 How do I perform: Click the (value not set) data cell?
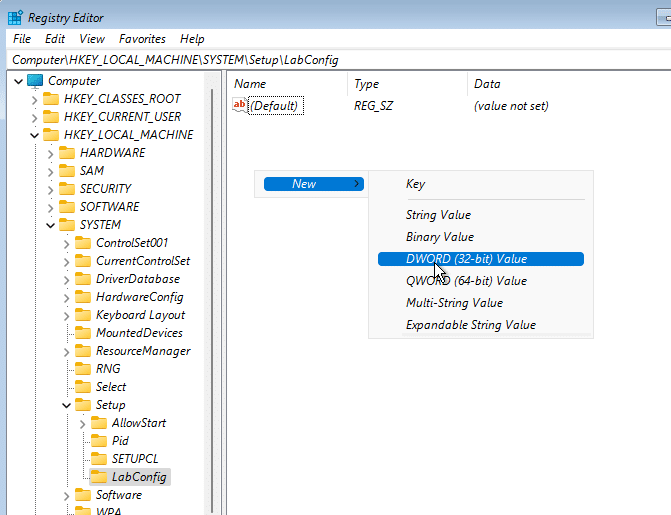click(511, 106)
